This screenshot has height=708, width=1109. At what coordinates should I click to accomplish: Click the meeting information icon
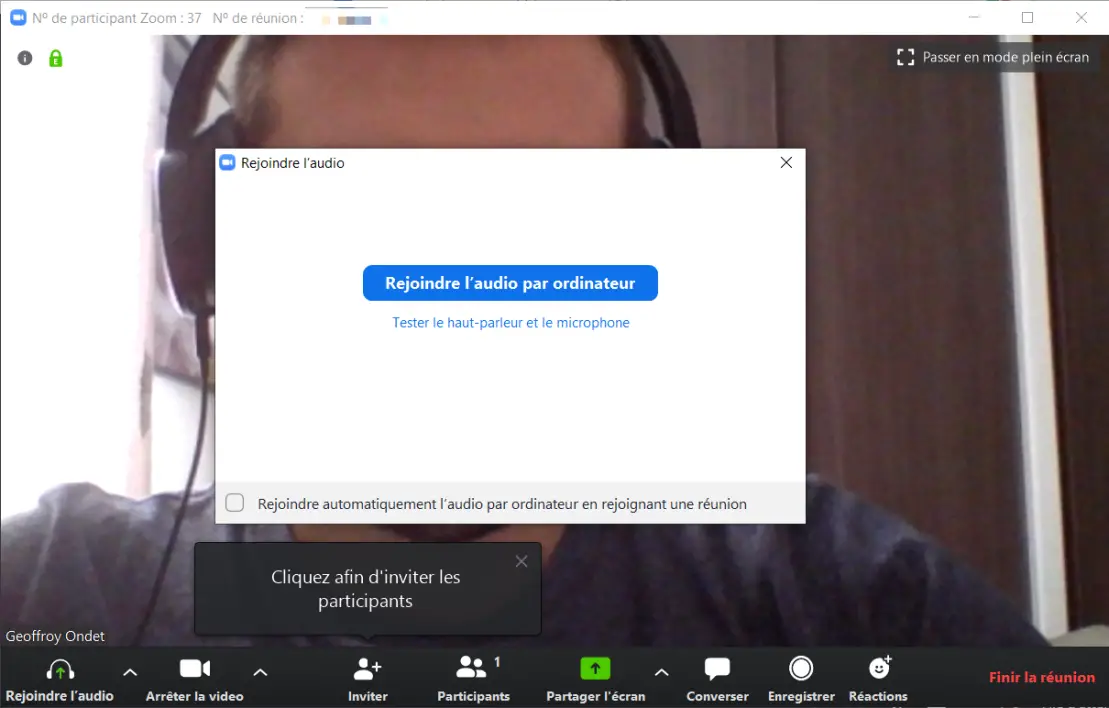[x=24, y=57]
